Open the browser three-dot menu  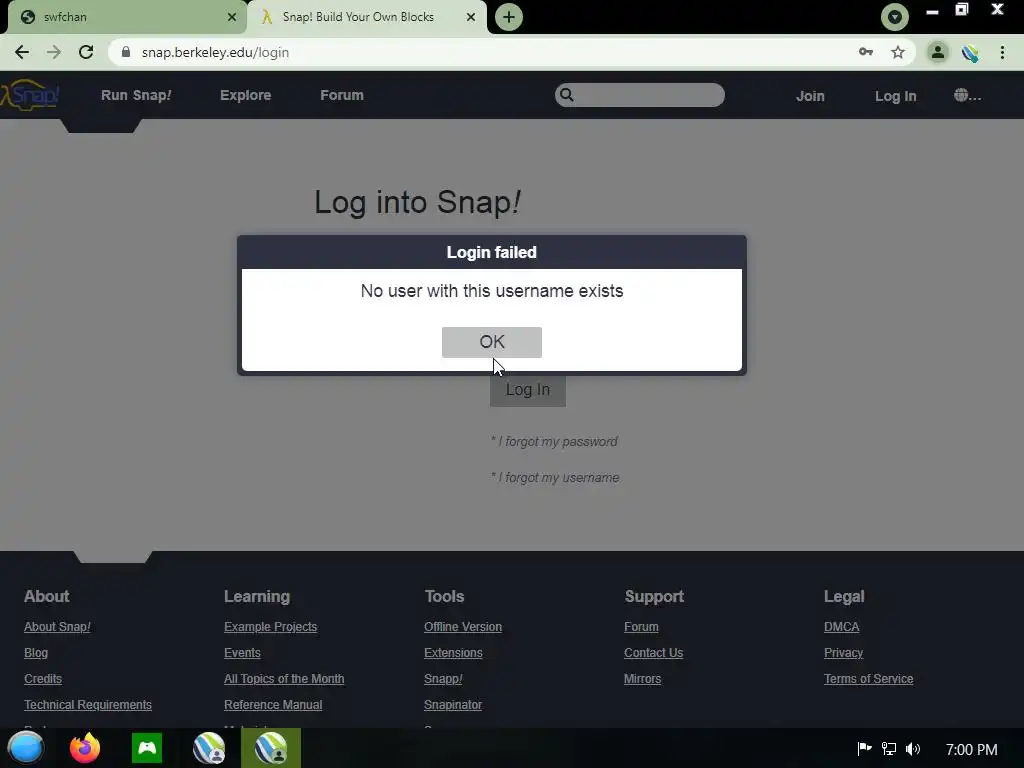[x=1002, y=52]
